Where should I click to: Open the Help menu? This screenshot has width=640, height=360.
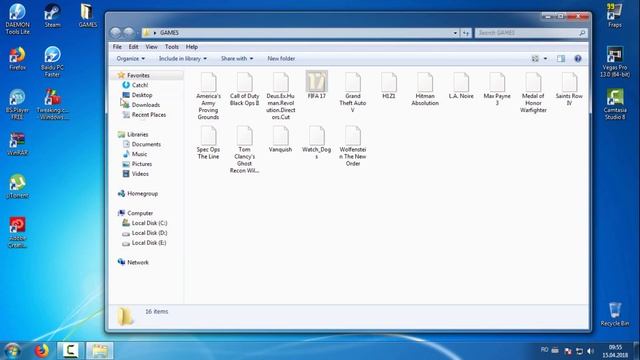coord(192,47)
